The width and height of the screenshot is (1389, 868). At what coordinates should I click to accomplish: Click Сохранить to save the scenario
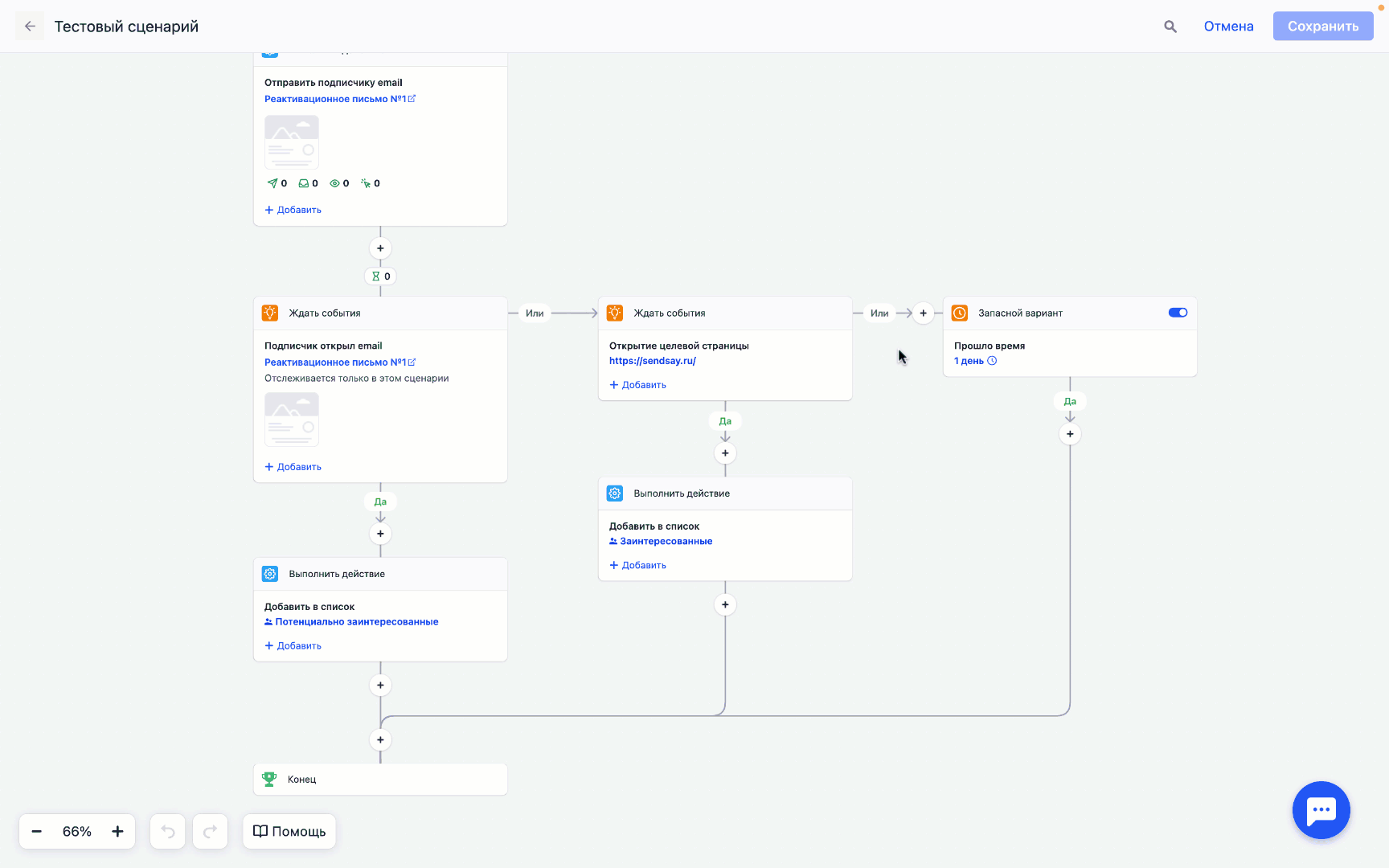pyautogui.click(x=1322, y=27)
